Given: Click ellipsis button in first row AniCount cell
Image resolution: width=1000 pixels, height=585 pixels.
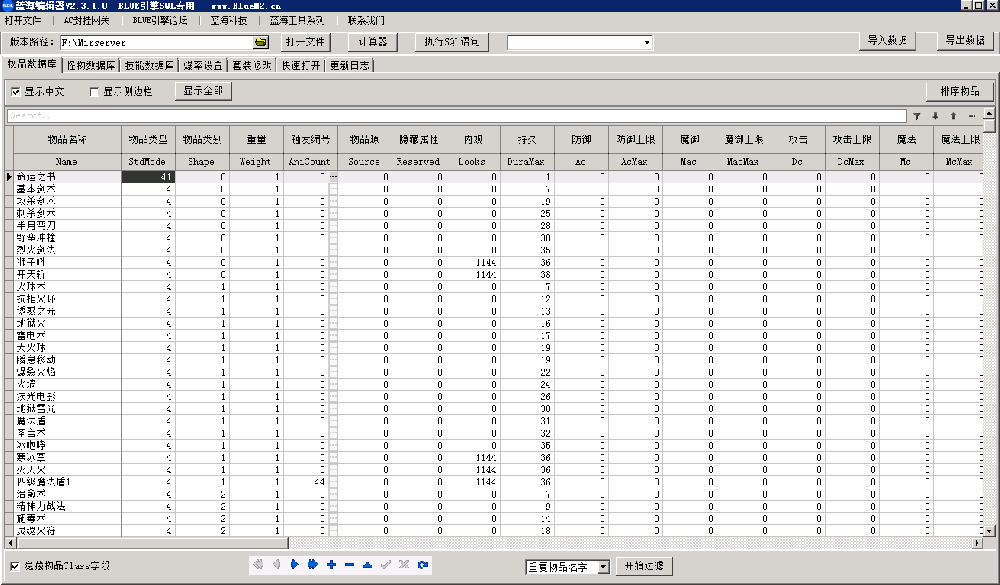Looking at the screenshot, I should 333,177.
